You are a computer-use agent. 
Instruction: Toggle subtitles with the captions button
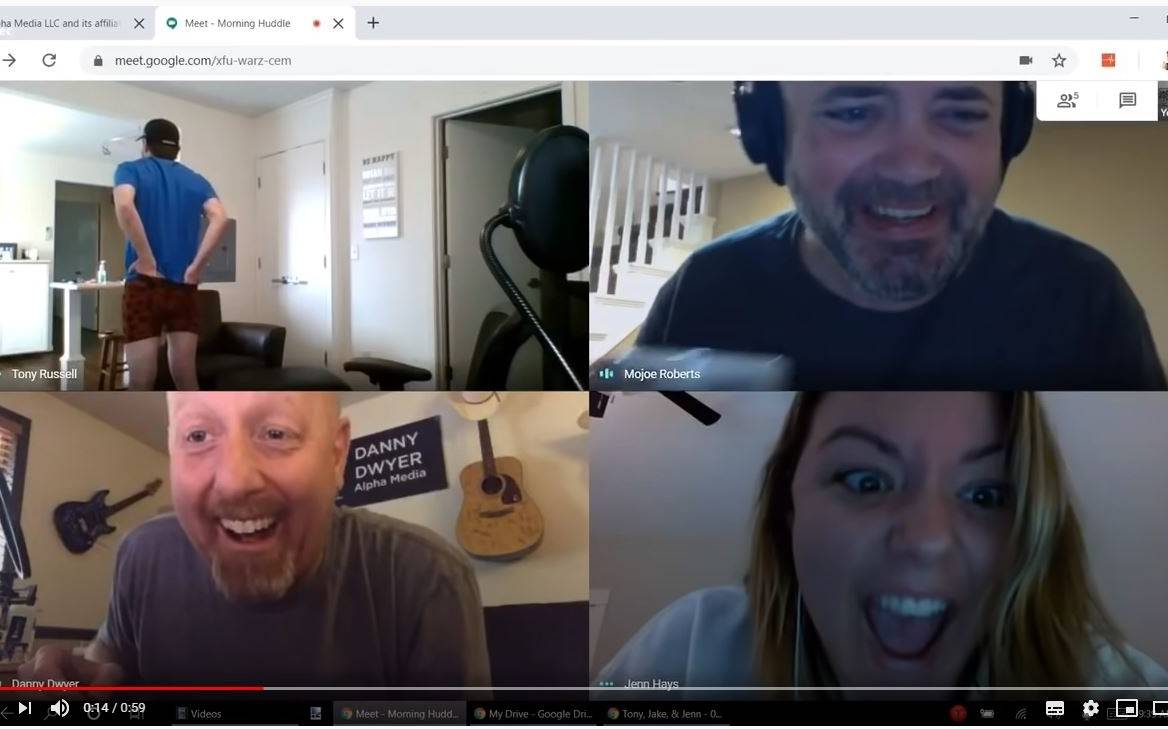[1054, 708]
